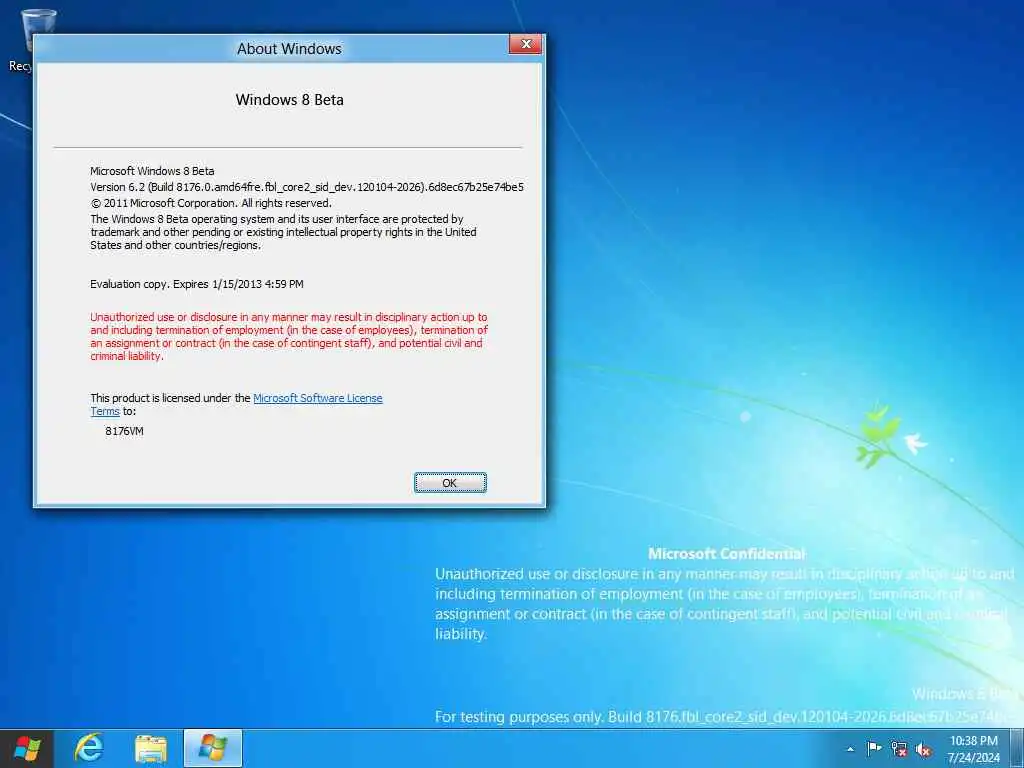Click the Microsoft Windows 8 Beta line
1024x768 pixels.
pos(152,171)
